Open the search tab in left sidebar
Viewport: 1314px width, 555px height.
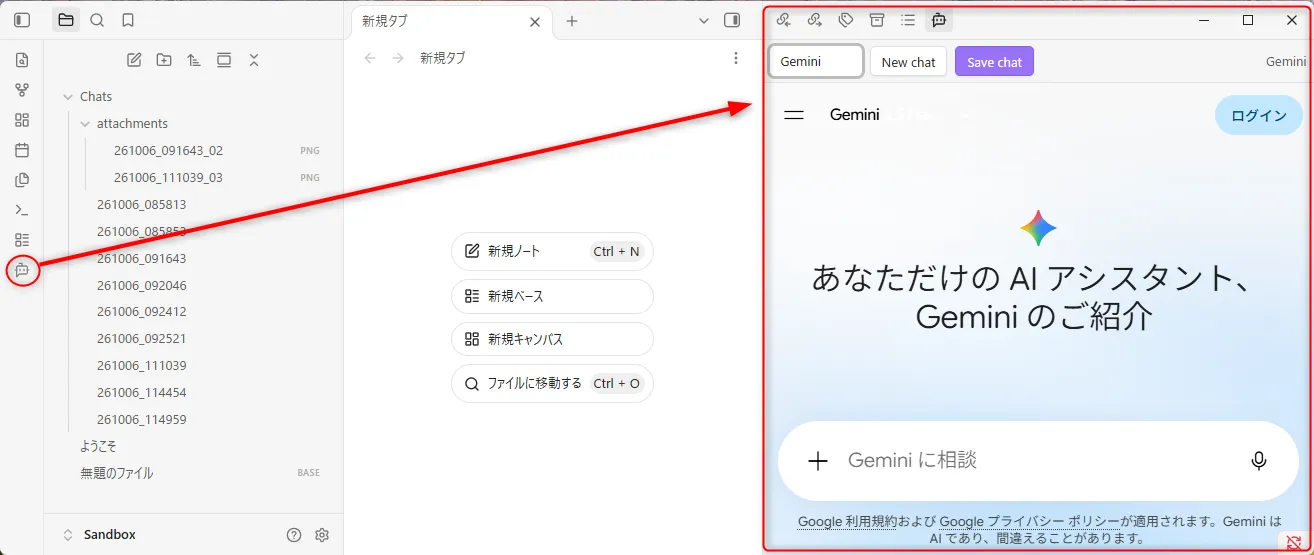(x=97, y=20)
